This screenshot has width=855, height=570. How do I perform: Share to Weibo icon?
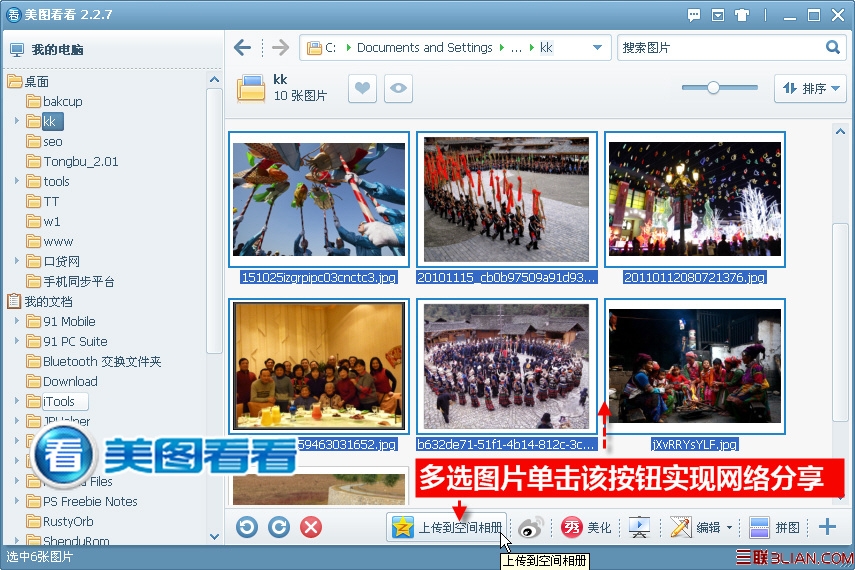tap(531, 527)
